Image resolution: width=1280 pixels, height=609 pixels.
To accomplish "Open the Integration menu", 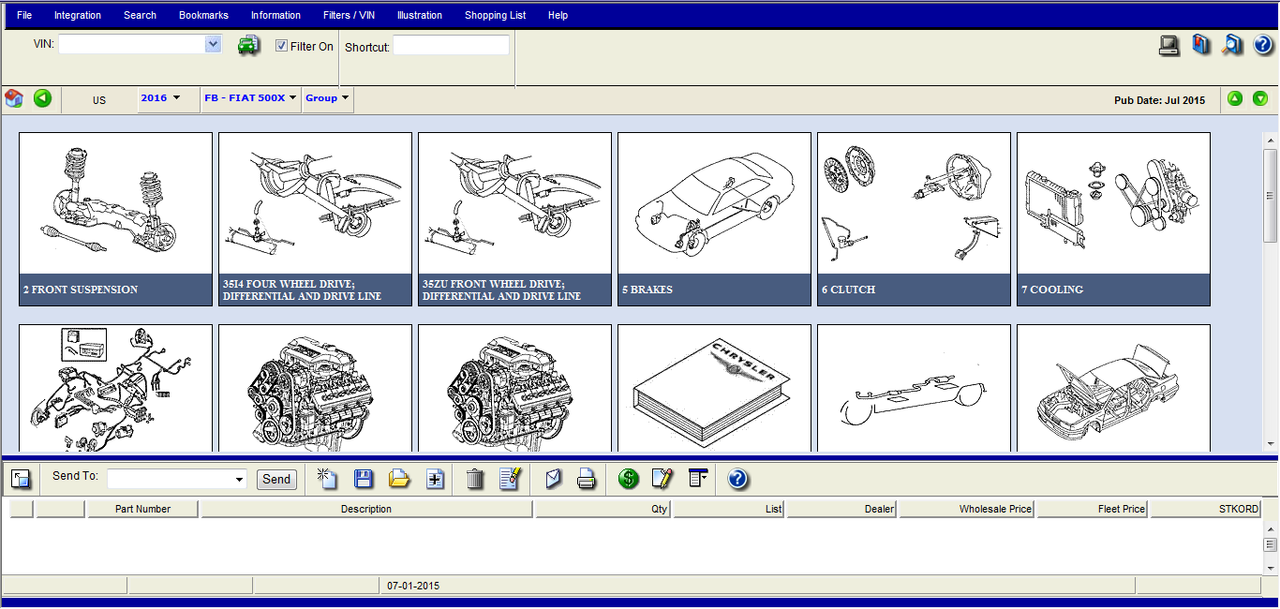I will coord(78,15).
